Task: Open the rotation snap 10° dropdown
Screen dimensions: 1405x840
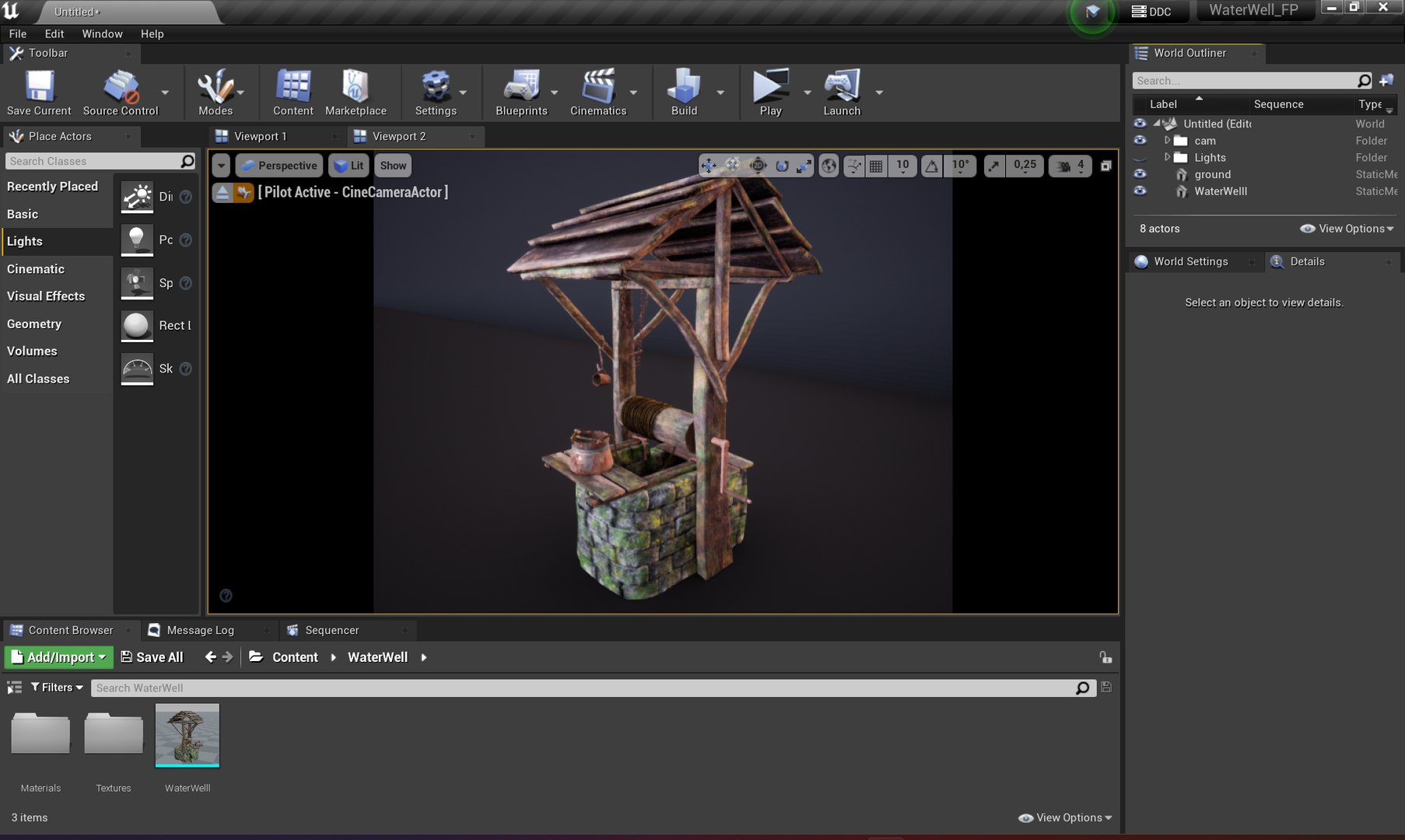Action: 960,166
